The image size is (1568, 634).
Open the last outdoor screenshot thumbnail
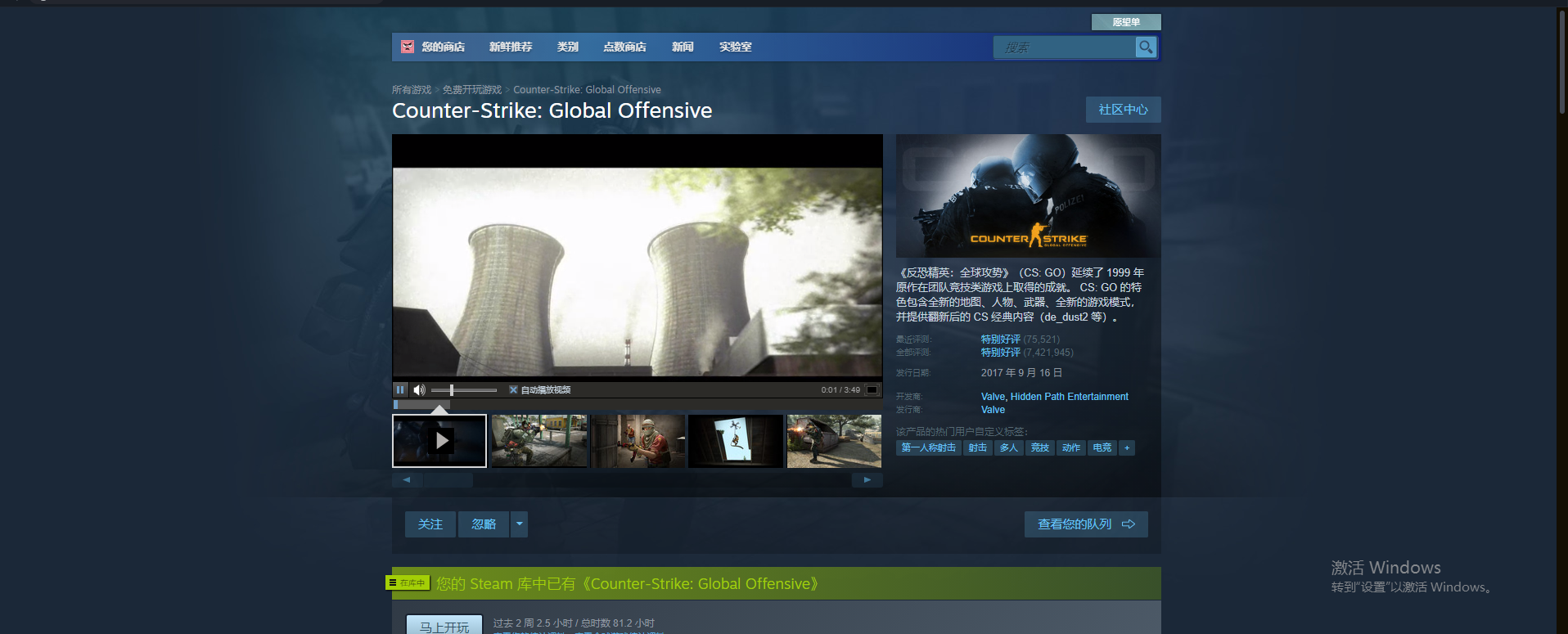(x=834, y=441)
